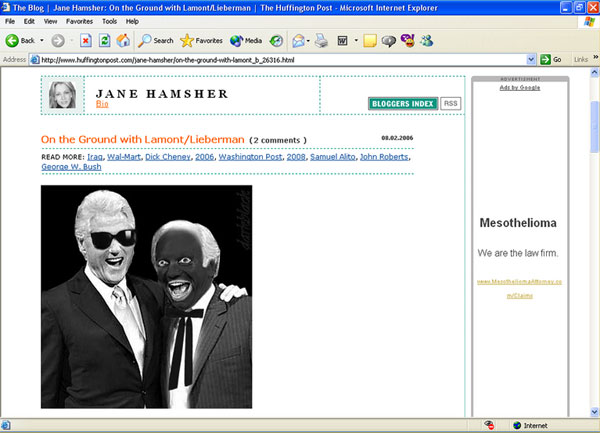Click the RSS button
This screenshot has width=600, height=433.
(x=451, y=103)
